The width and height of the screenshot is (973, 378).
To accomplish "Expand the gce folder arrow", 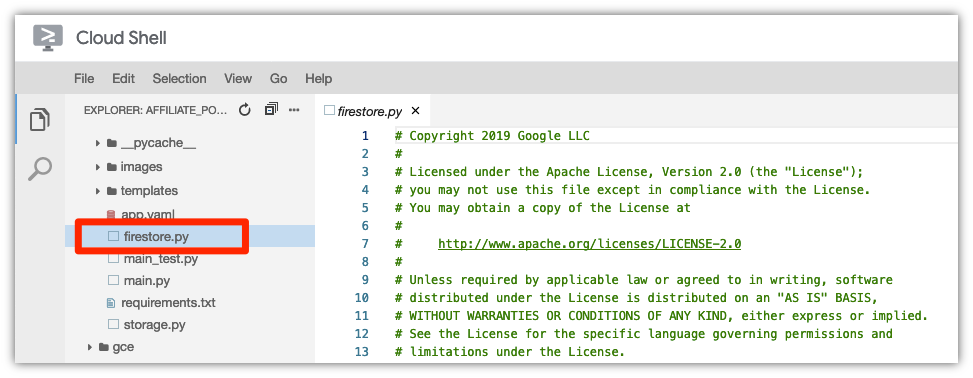I will 90,347.
